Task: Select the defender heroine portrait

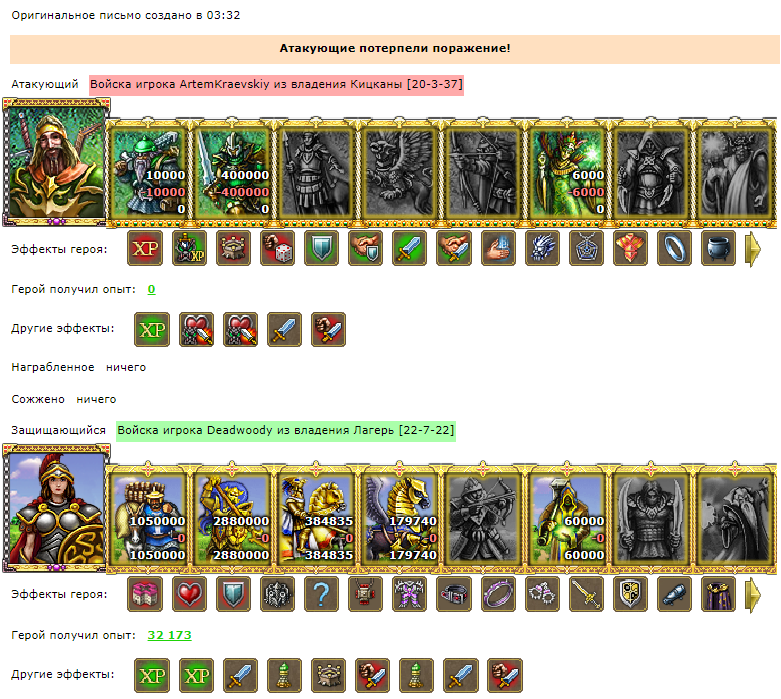Action: click(56, 508)
